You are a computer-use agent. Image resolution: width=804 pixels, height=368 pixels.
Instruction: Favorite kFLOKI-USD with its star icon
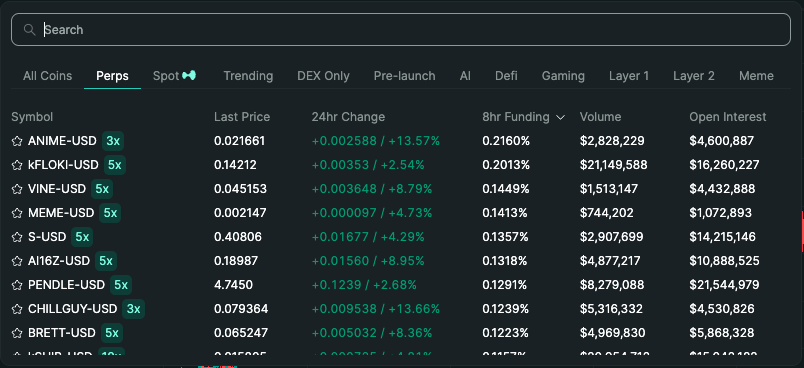pyautogui.click(x=17, y=165)
